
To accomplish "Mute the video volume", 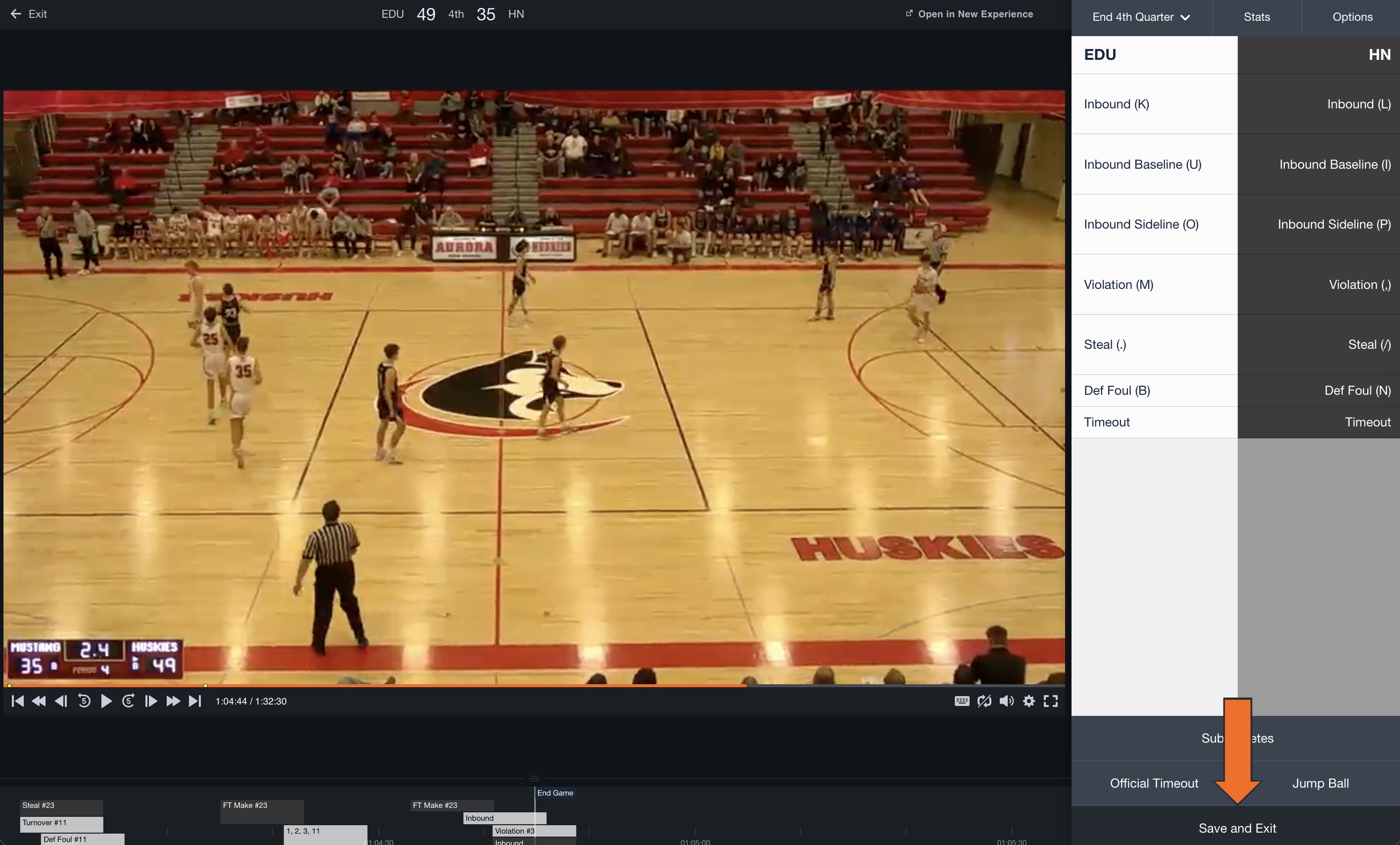I will pos(1006,701).
